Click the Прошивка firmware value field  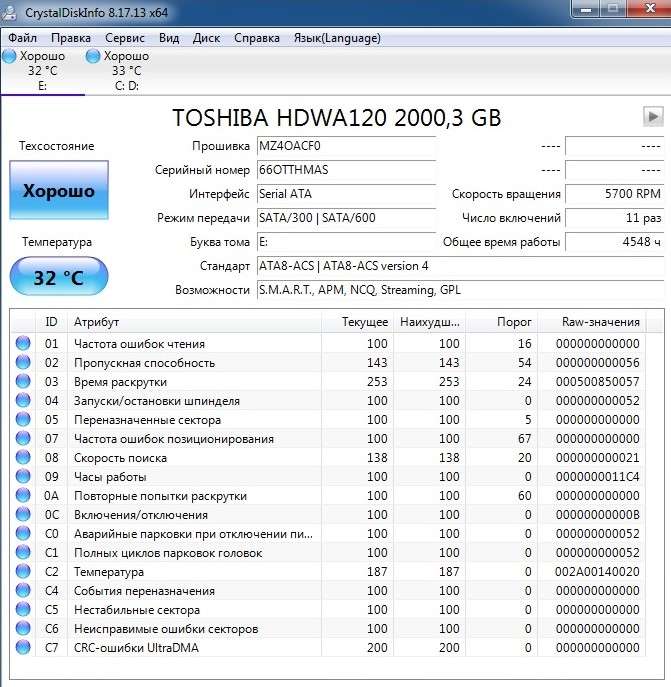point(345,146)
